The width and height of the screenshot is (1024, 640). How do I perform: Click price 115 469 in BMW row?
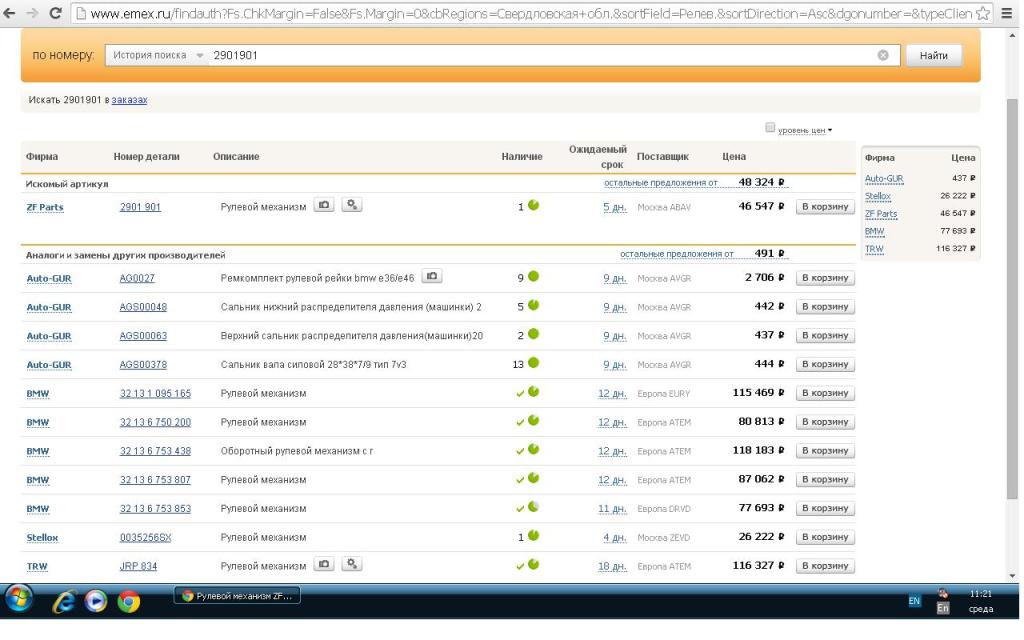pyautogui.click(x=758, y=392)
